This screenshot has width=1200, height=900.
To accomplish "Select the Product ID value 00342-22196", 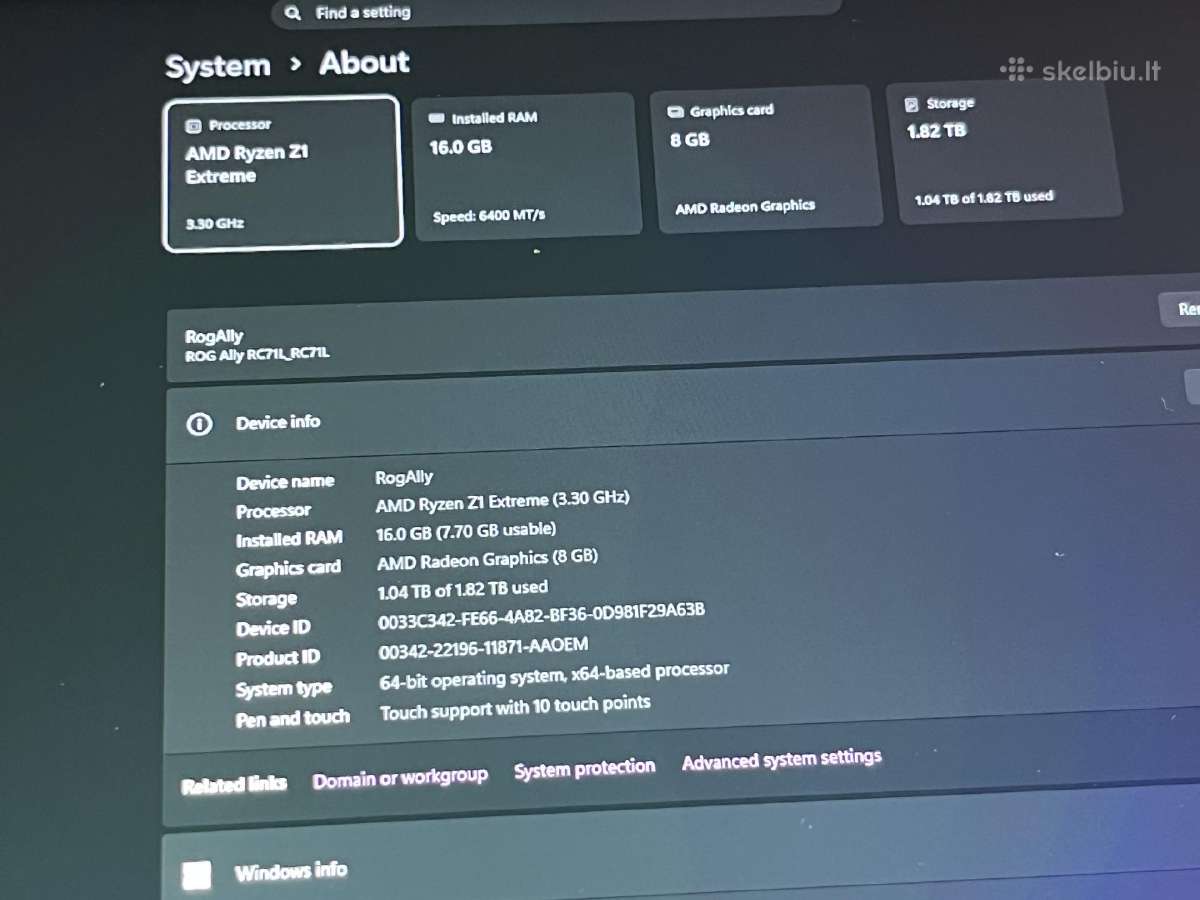I will pyautogui.click(x=483, y=647).
